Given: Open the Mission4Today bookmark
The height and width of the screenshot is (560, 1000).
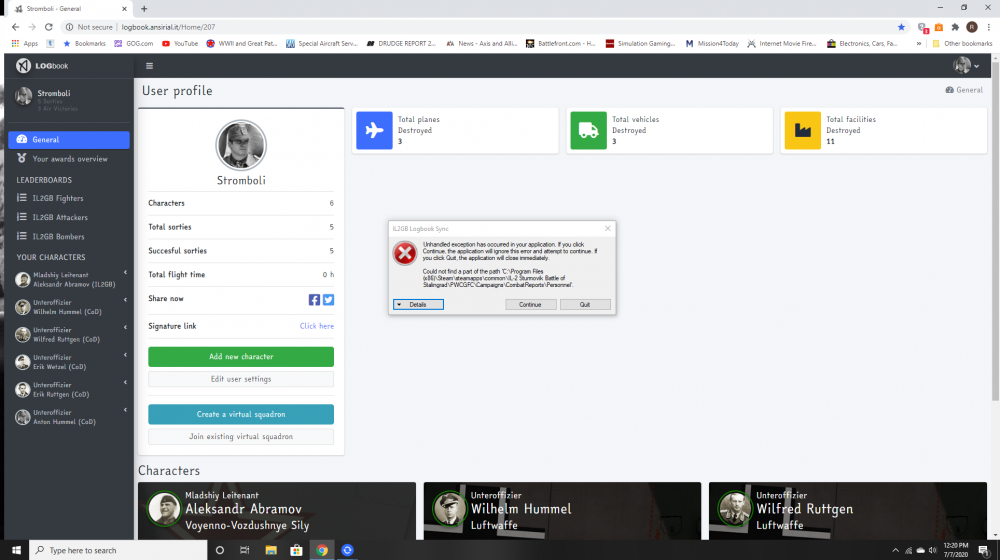Looking at the screenshot, I should 712,43.
